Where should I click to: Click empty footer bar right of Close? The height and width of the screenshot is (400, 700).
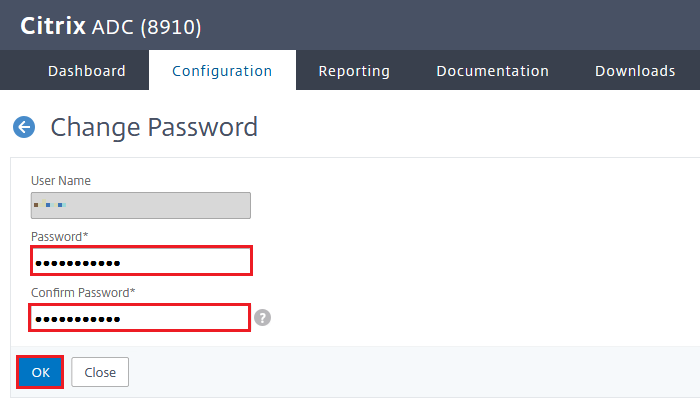[402, 372]
